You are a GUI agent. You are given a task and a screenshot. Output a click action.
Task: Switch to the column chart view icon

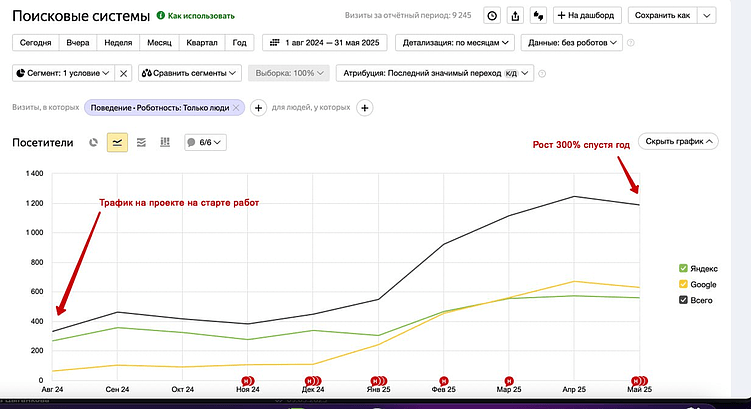(x=165, y=142)
